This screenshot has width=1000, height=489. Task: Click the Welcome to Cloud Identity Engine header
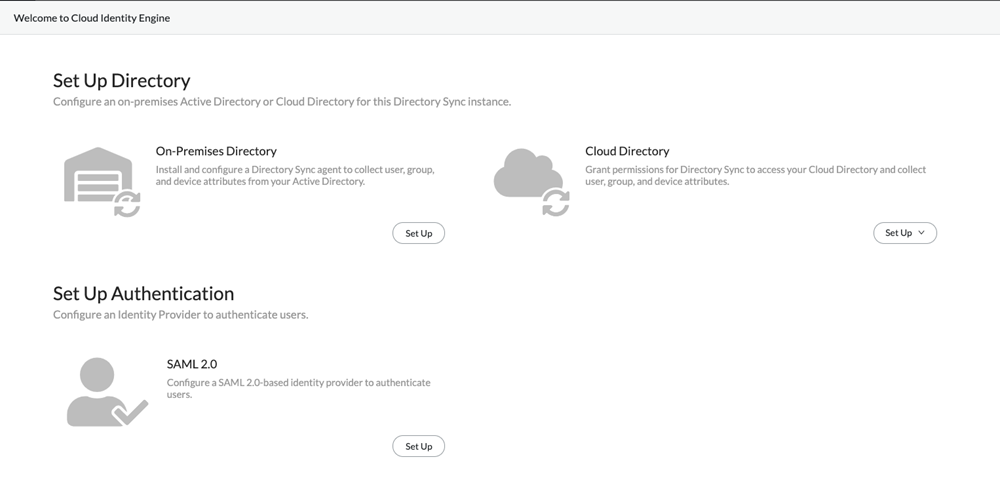coord(92,18)
